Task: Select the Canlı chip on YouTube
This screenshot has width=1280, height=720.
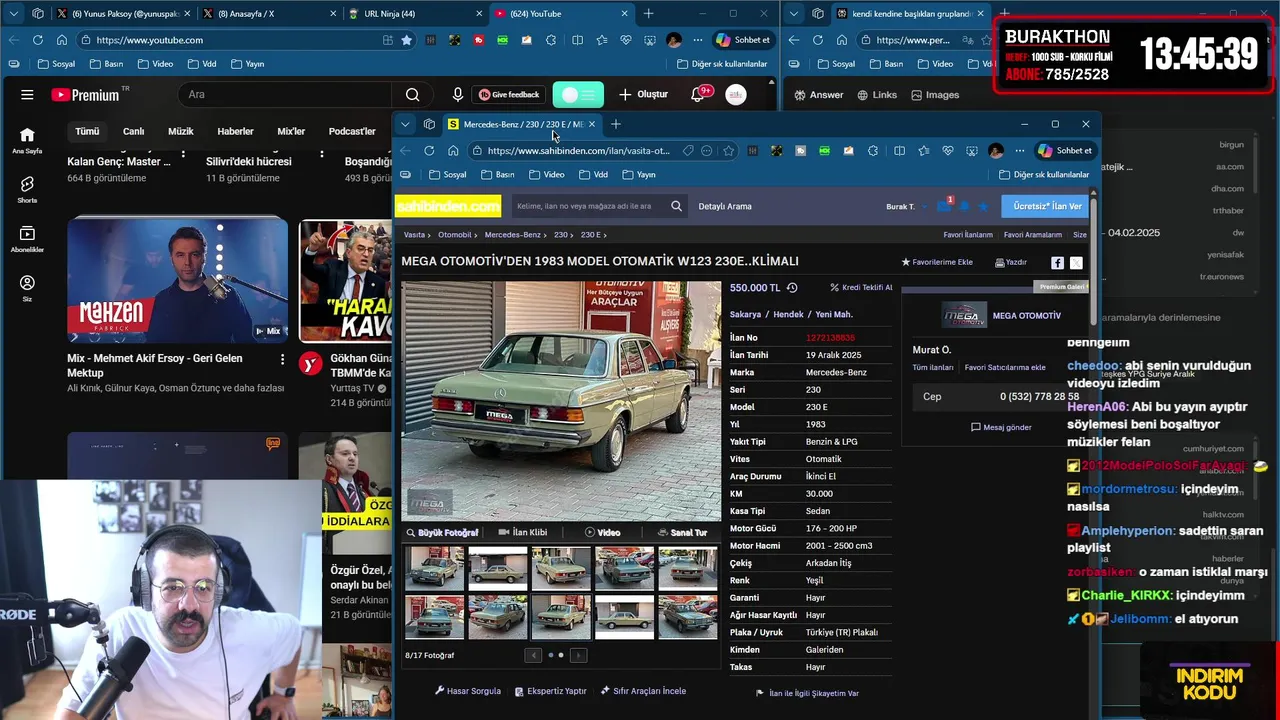Action: [x=133, y=132]
